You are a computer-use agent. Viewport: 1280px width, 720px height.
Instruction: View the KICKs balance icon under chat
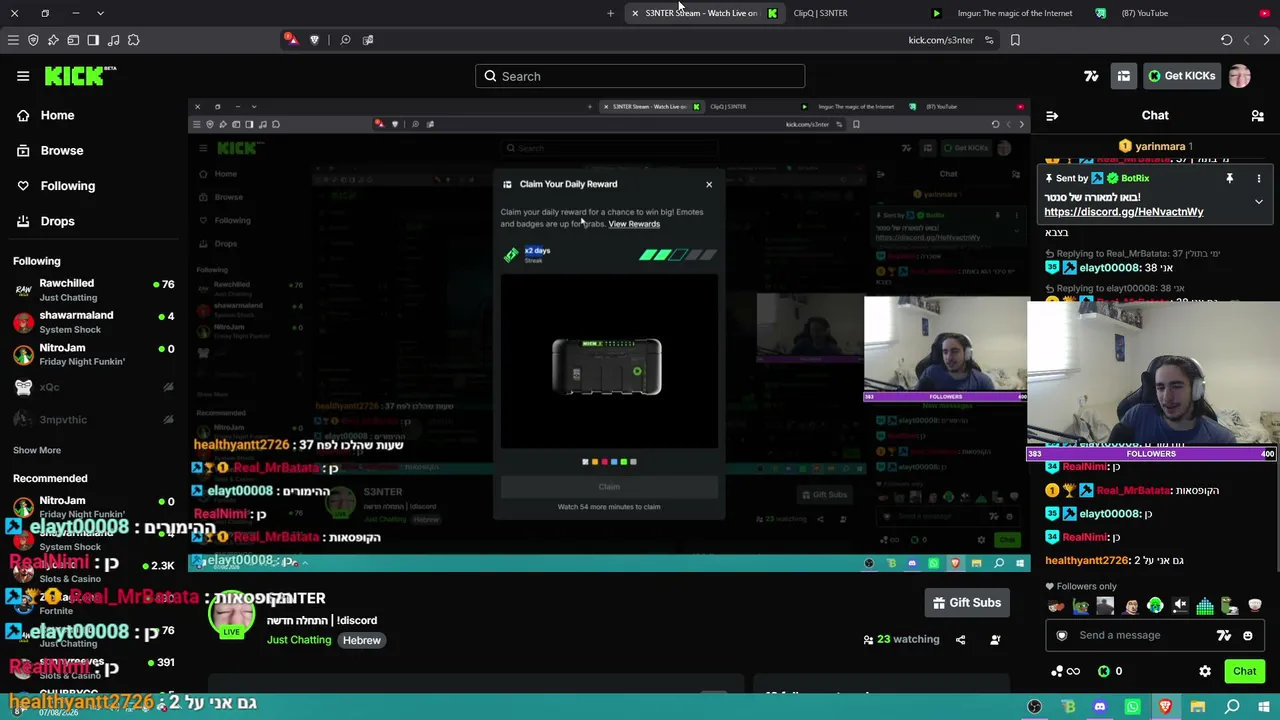1104,672
